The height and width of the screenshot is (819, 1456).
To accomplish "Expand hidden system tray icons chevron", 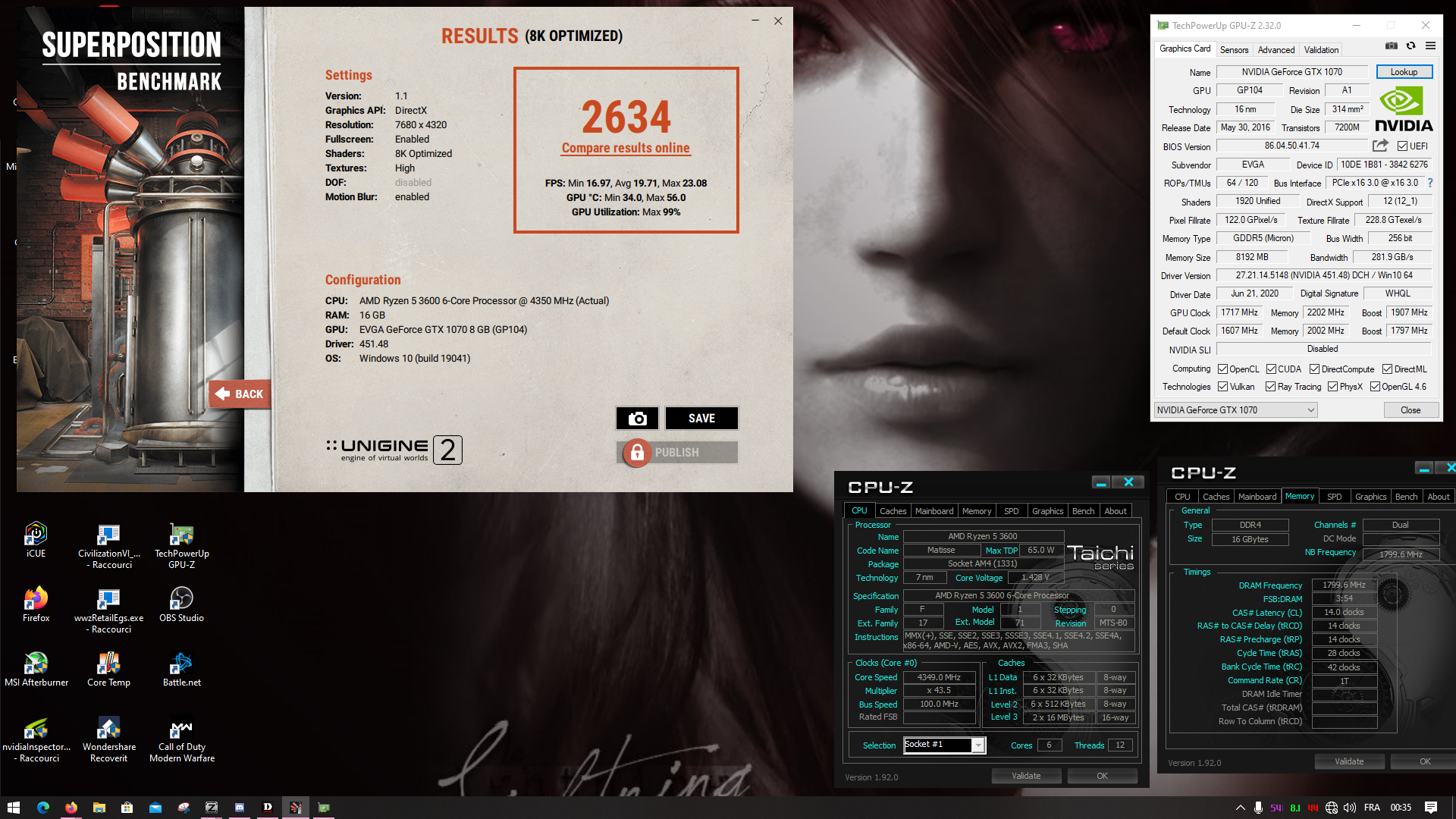I will pos(1240,808).
